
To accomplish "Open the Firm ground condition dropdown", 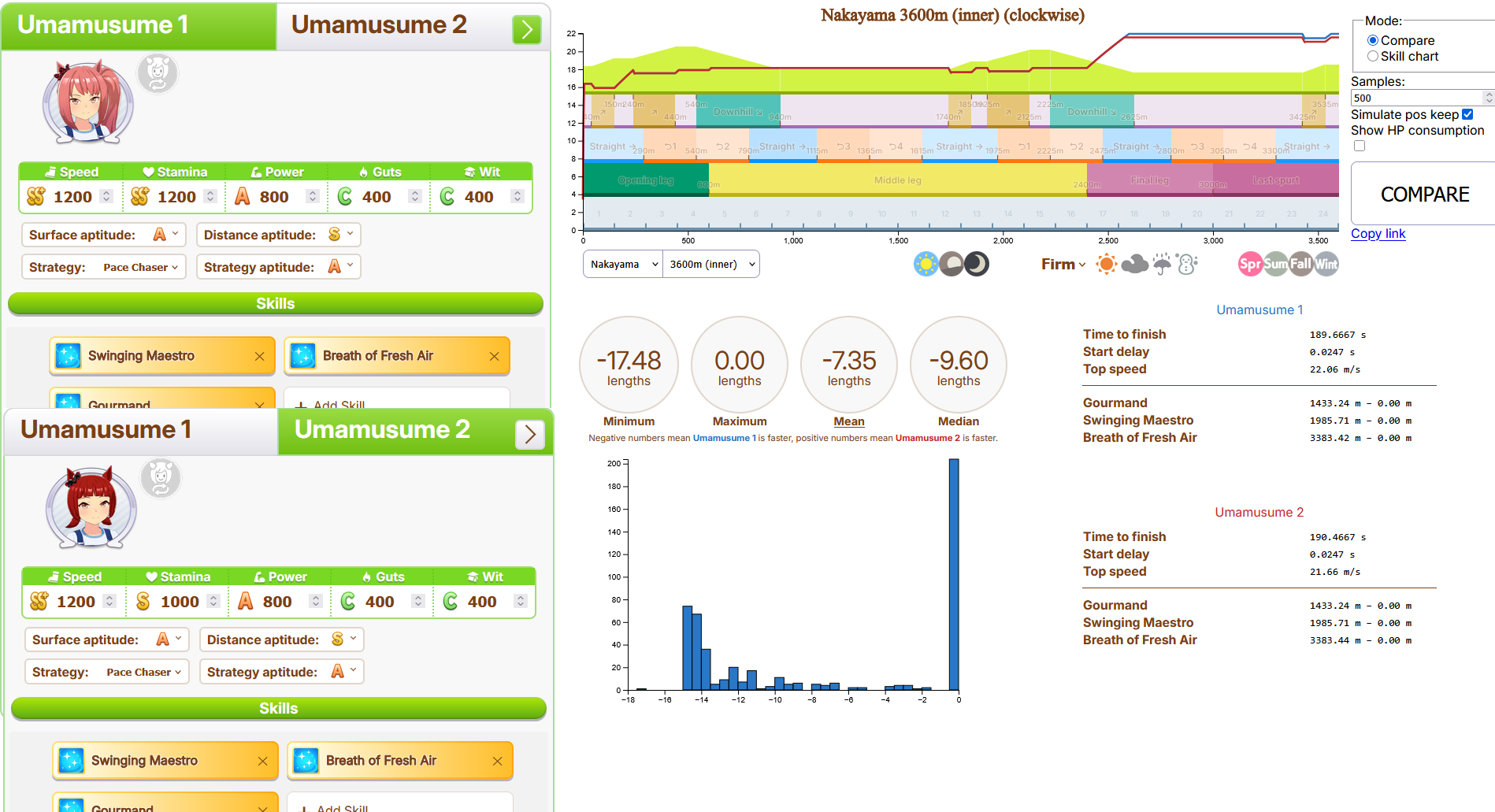I will 1063,264.
